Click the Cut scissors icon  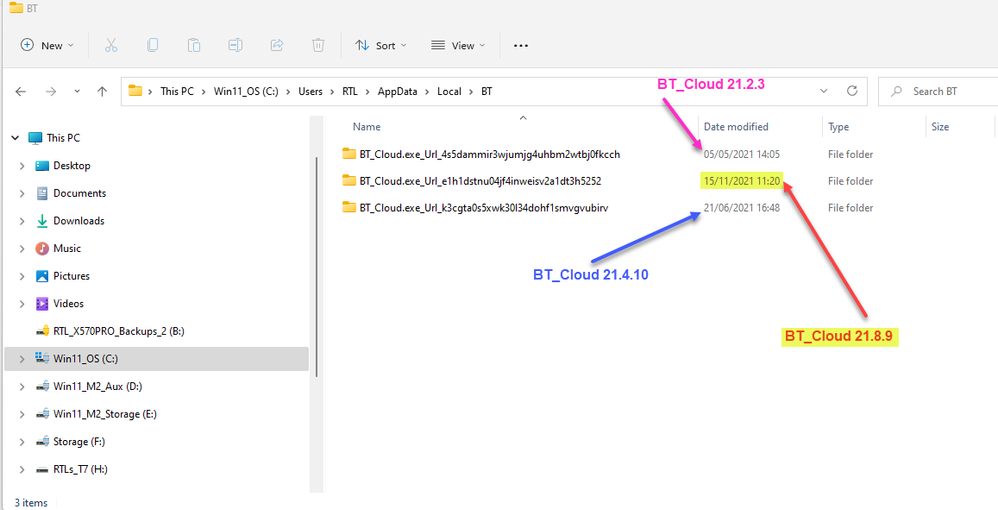coord(111,45)
